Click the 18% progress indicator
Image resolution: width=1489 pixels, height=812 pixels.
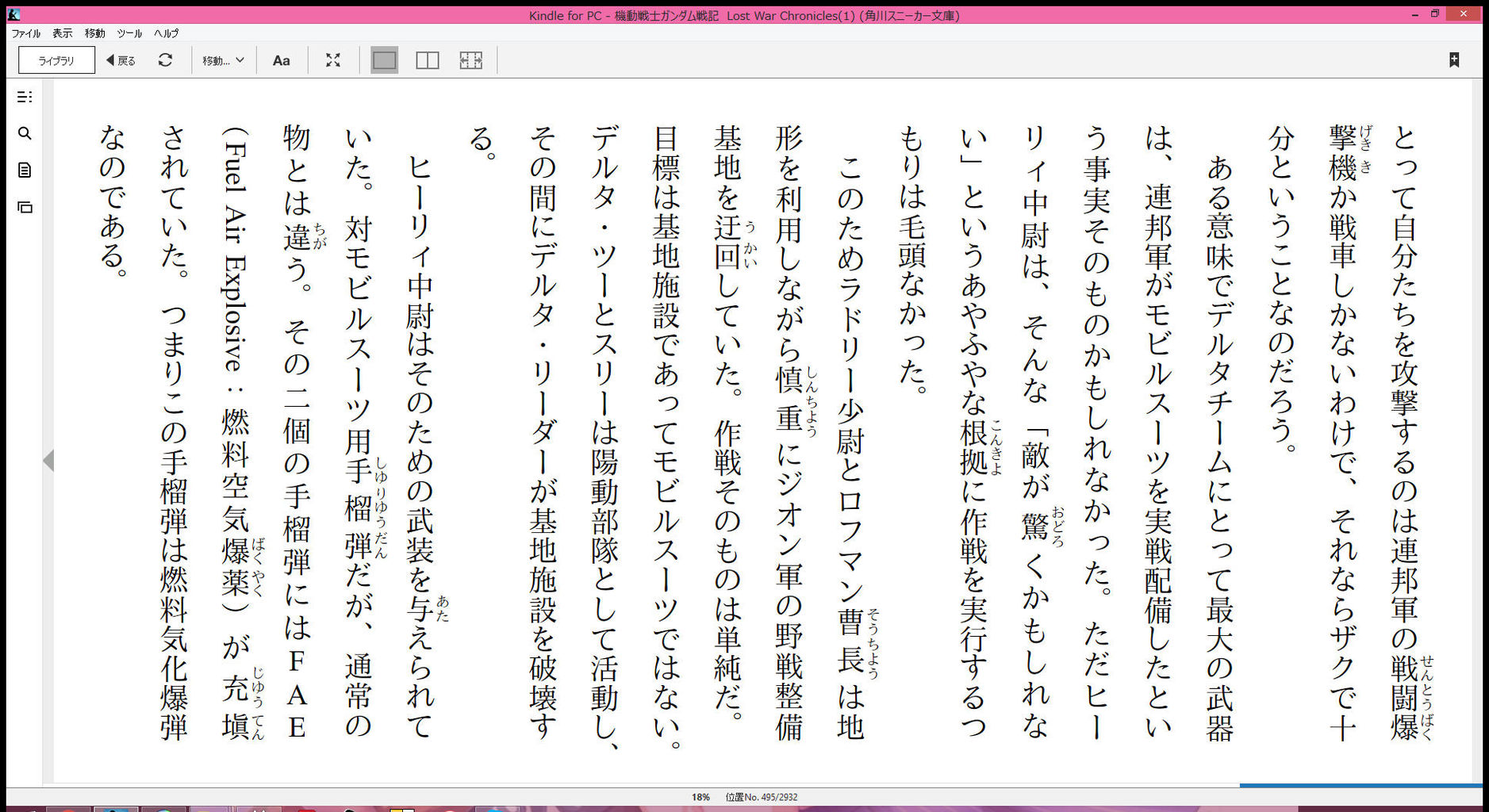(x=700, y=797)
